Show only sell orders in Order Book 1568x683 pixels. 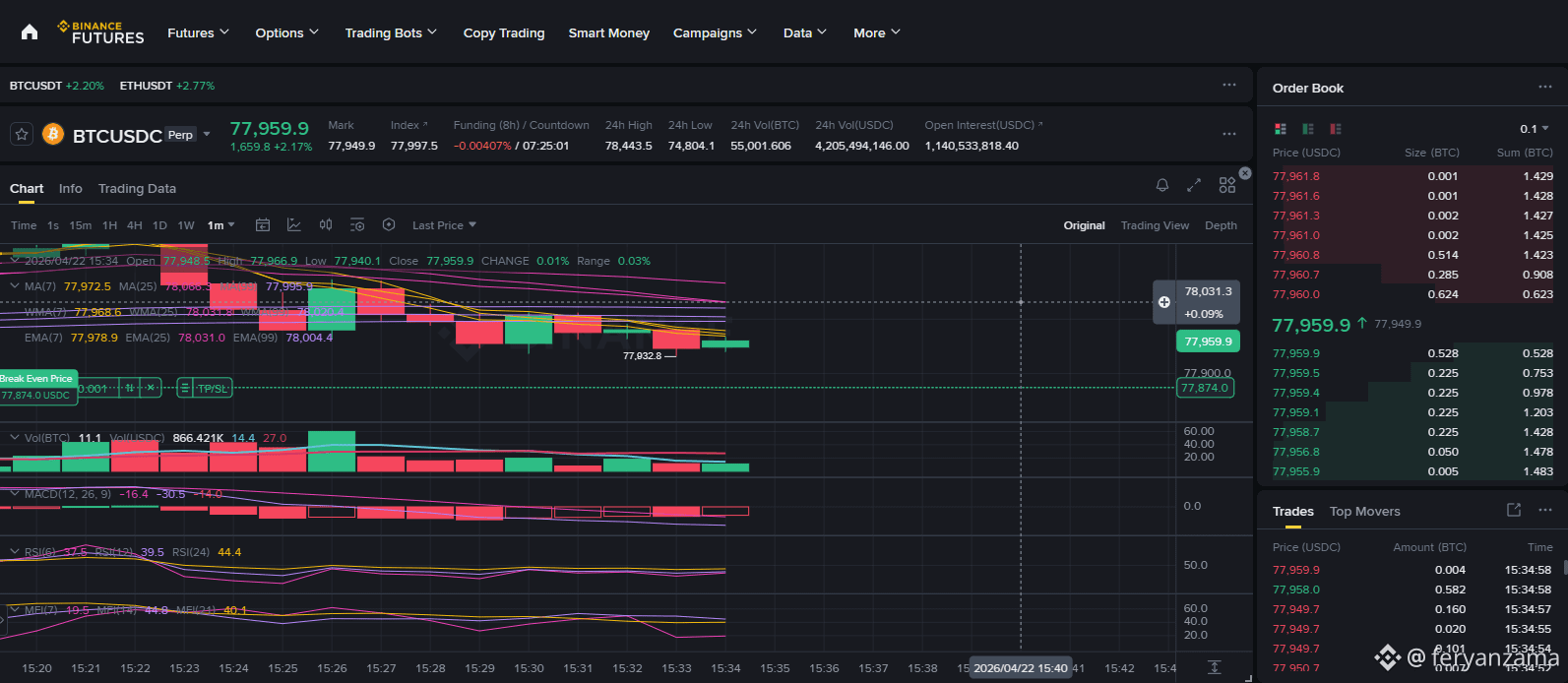[1336, 129]
